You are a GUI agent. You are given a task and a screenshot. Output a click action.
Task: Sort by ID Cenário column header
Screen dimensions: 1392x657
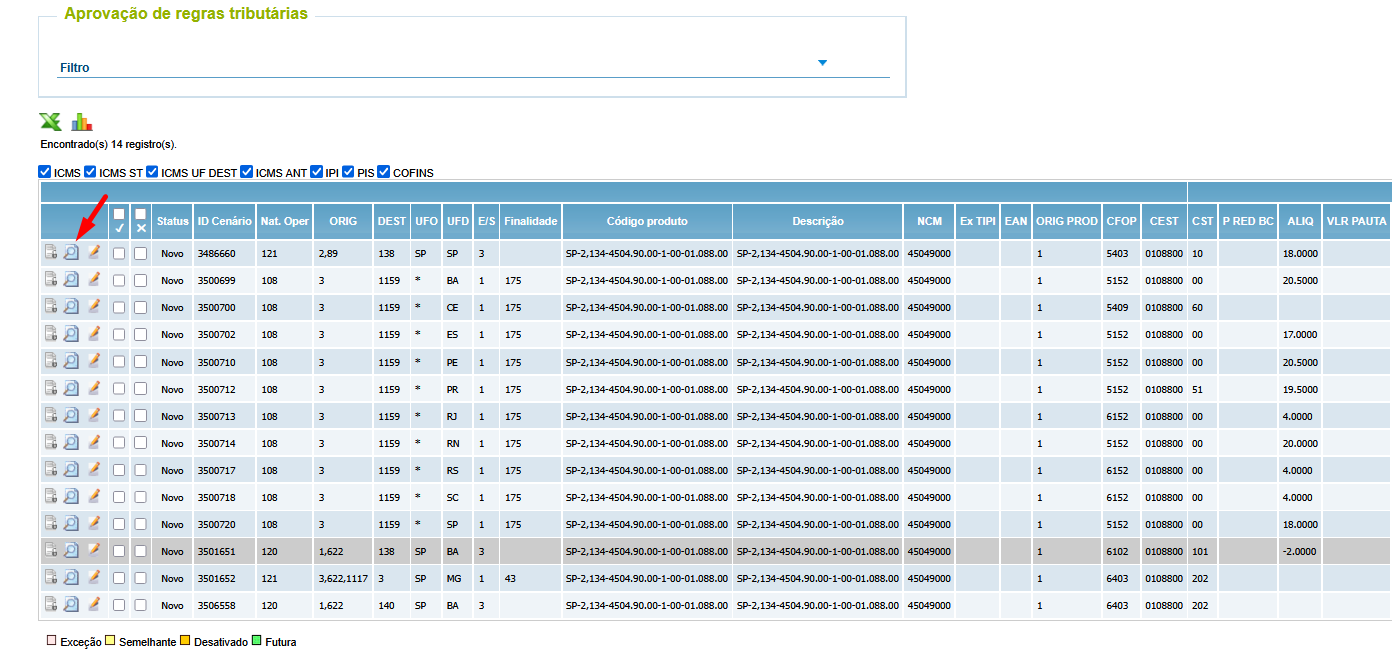click(x=224, y=221)
